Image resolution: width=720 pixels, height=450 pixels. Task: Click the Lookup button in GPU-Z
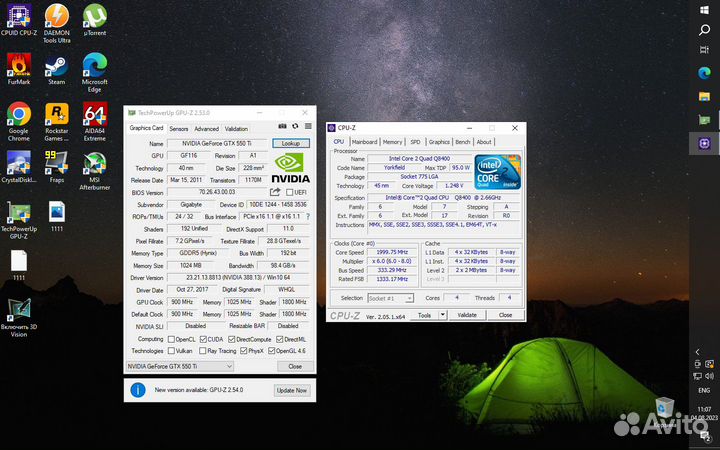point(291,143)
